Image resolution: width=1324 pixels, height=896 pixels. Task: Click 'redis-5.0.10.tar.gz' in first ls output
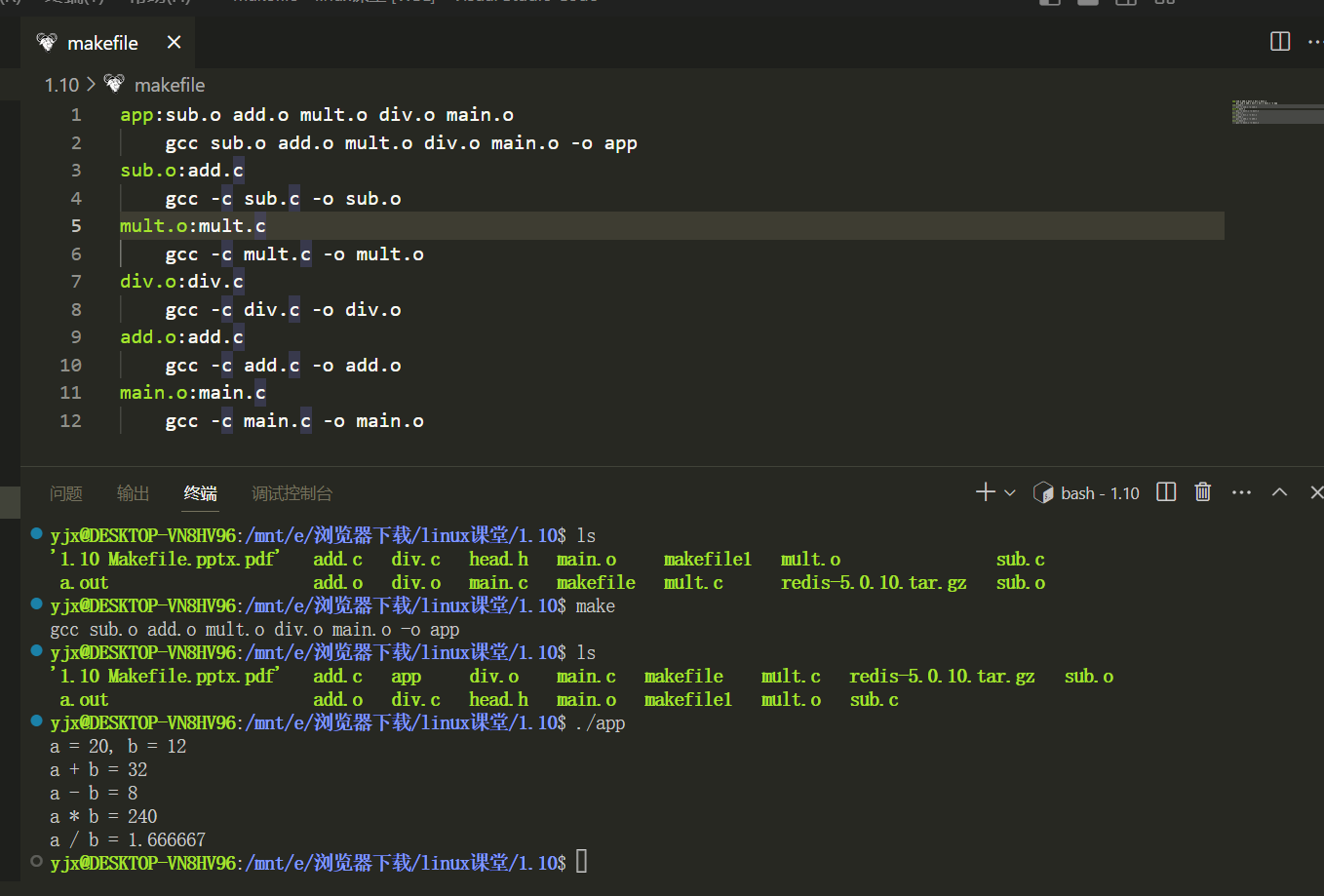(874, 582)
